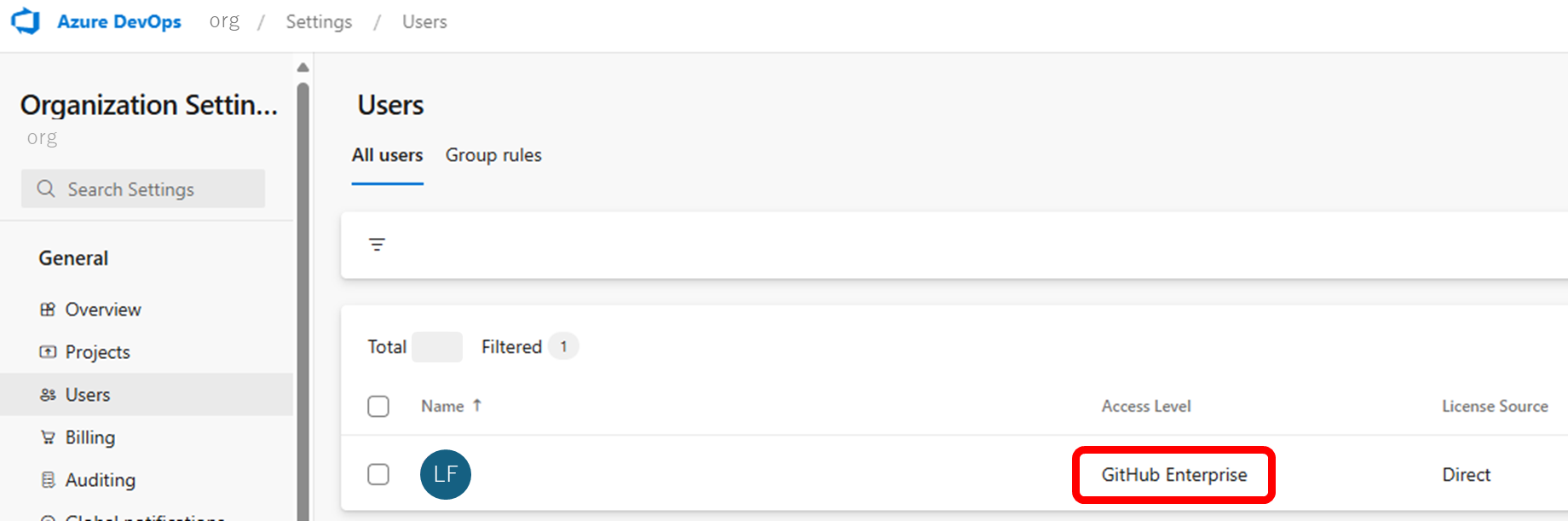The image size is (1568, 521).
Task: Click the magnifier icon in Search Settings
Action: 46,188
